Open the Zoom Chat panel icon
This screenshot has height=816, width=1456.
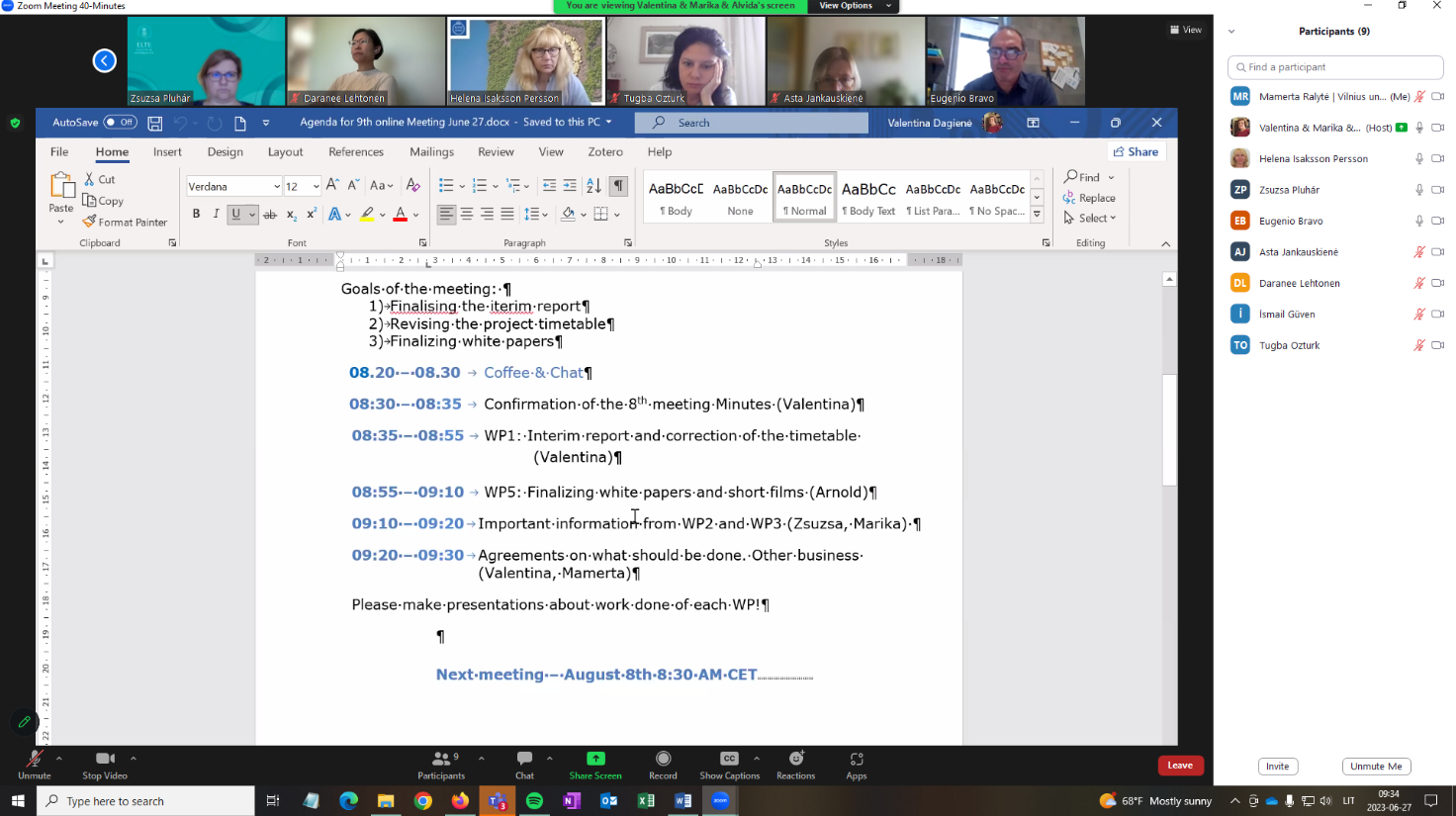click(x=524, y=759)
